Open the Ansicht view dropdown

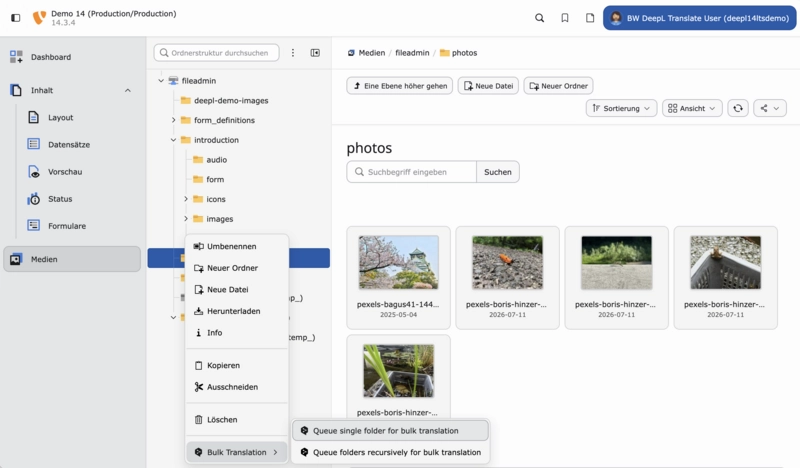[x=692, y=108]
